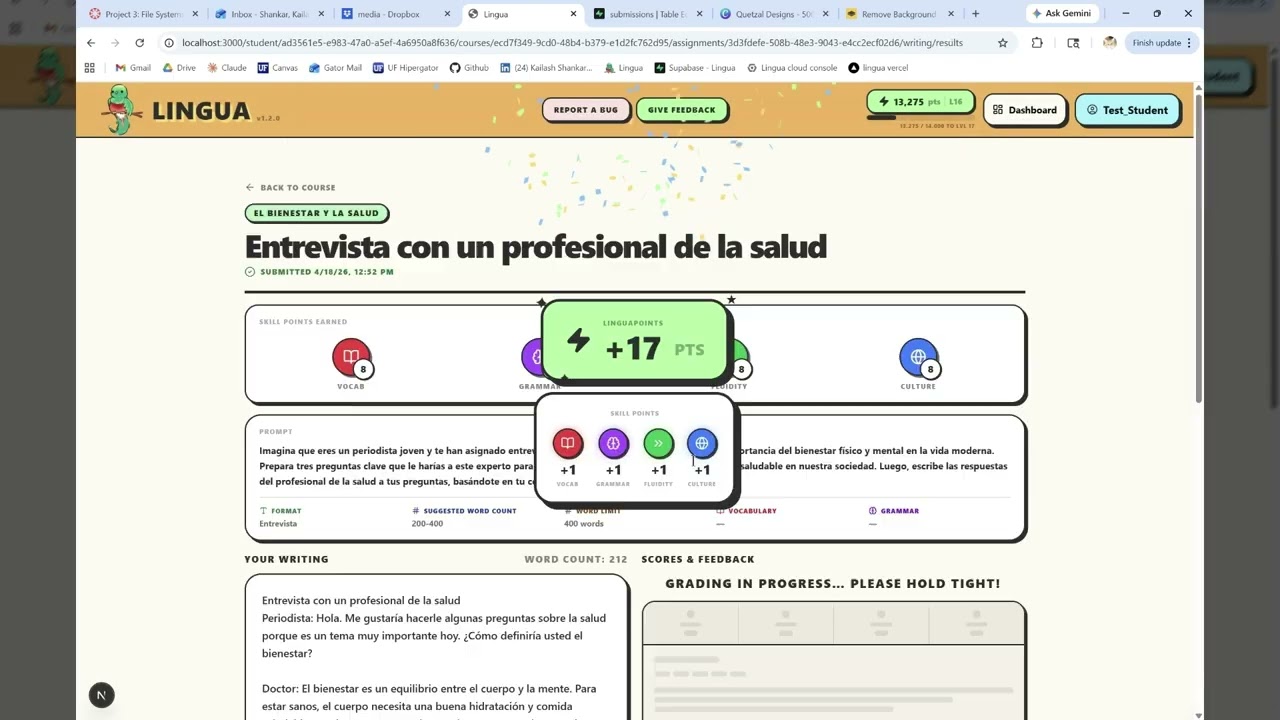Click the +17 PTS Linguapoints card

tap(635, 342)
